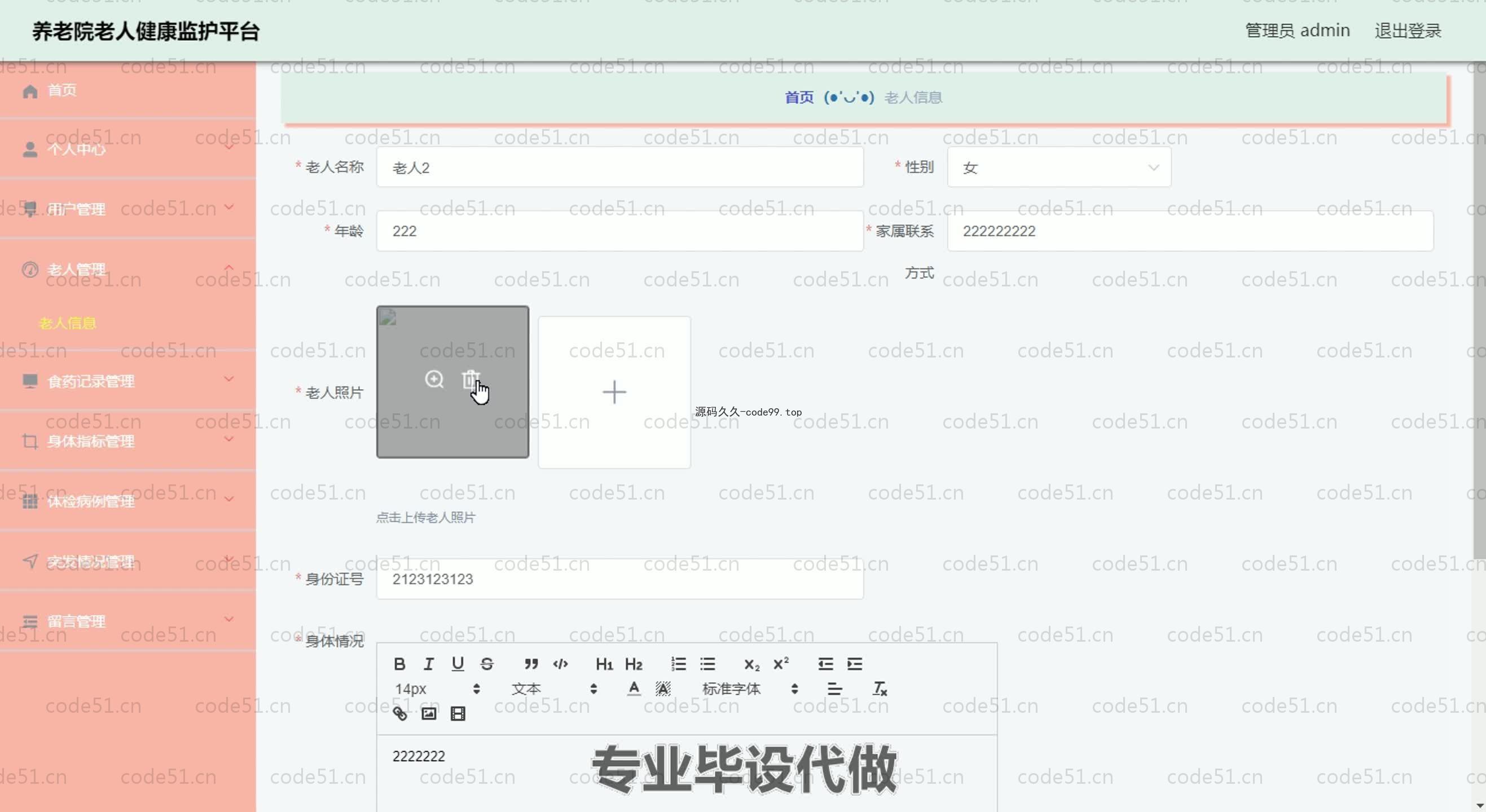Click the 留言管理 list icon
Image resolution: width=1486 pixels, height=812 pixels.
coord(30,621)
